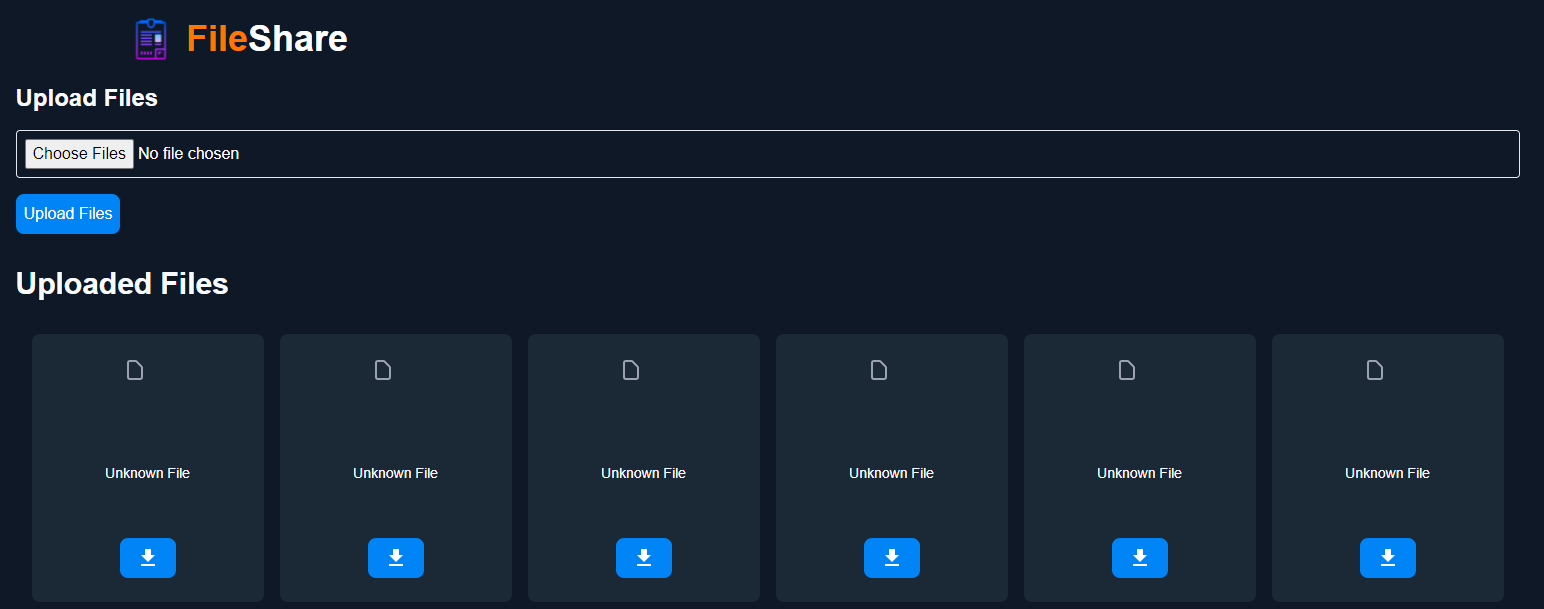Click the Upload Files section heading
Screen dimensions: 1544x609
pyautogui.click(x=86, y=97)
